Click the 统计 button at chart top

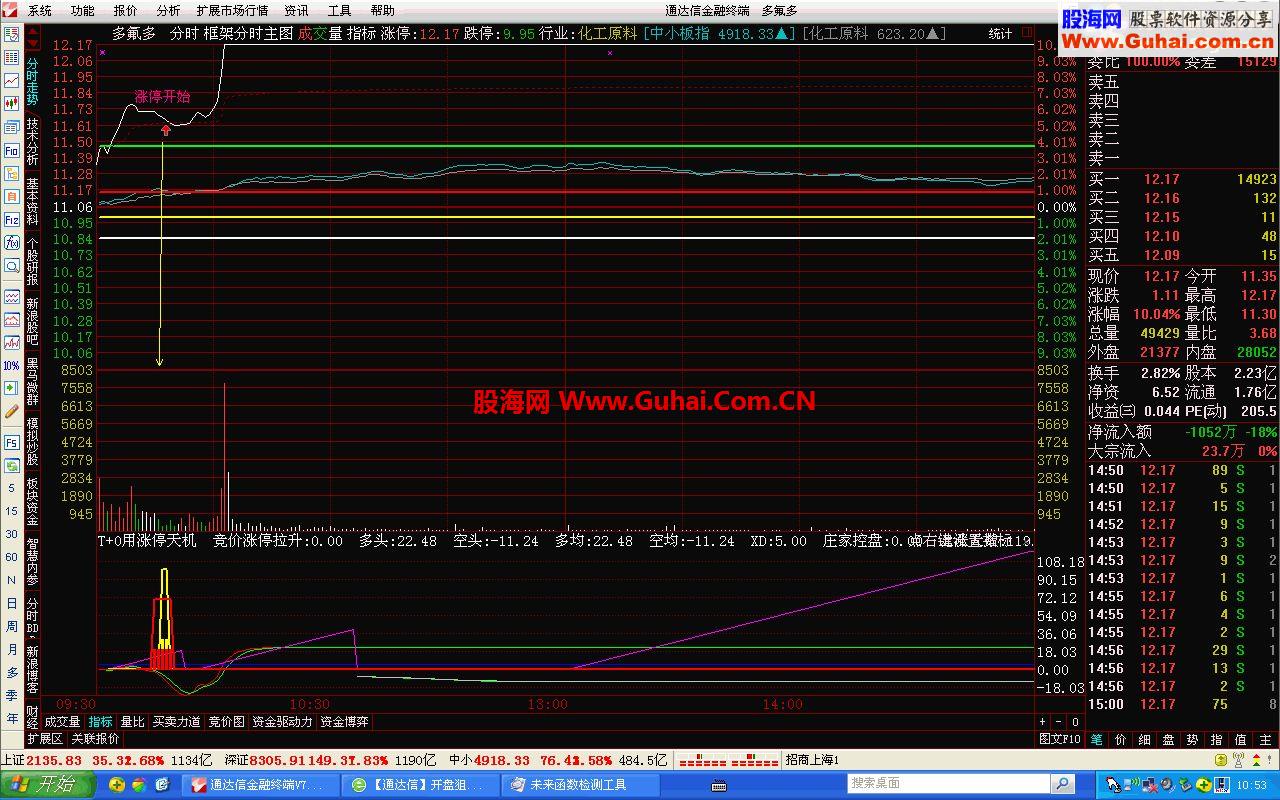pos(1000,34)
